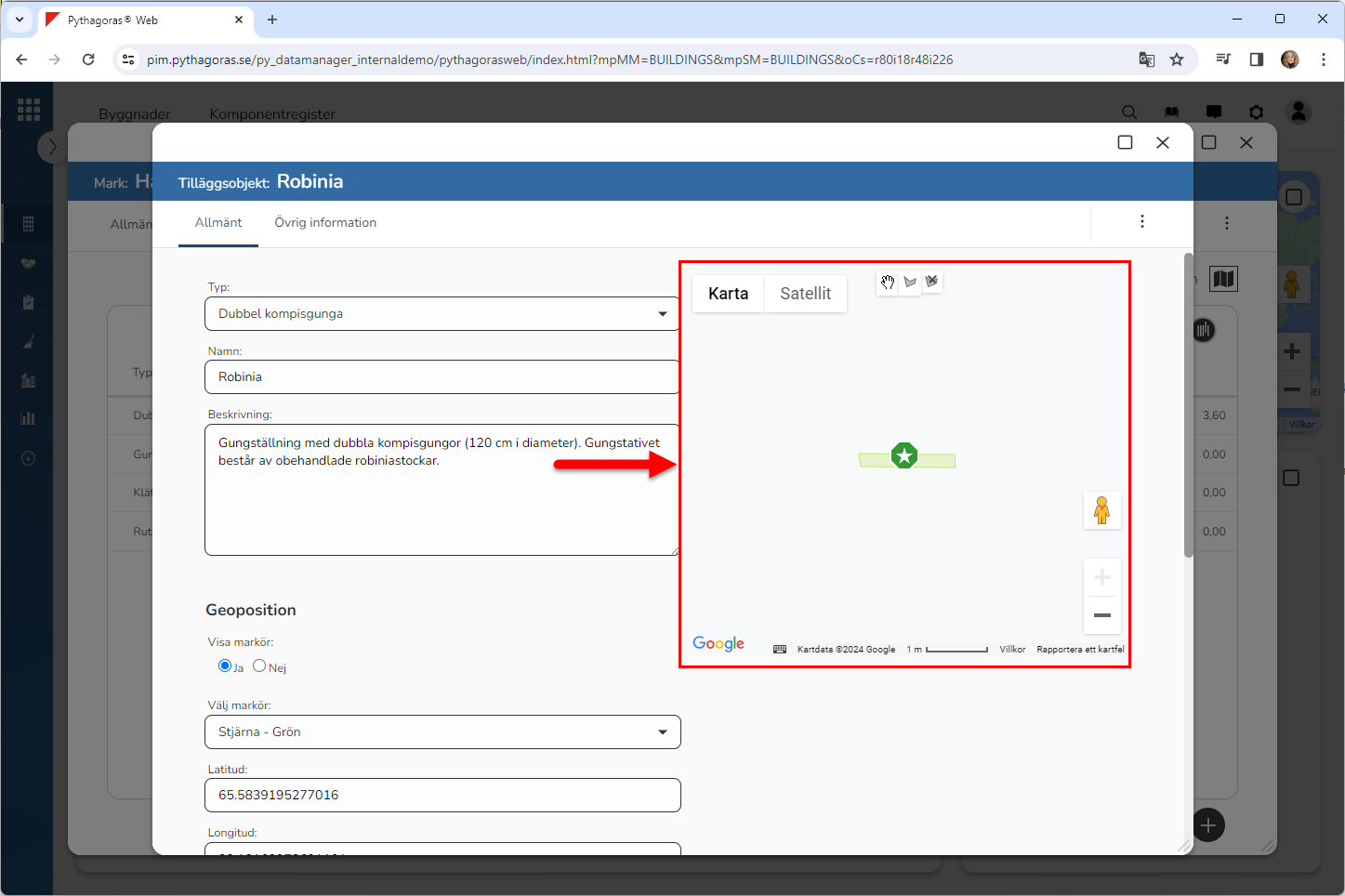Switch map view to Satellit
The height and width of the screenshot is (896, 1345).
pyautogui.click(x=805, y=294)
